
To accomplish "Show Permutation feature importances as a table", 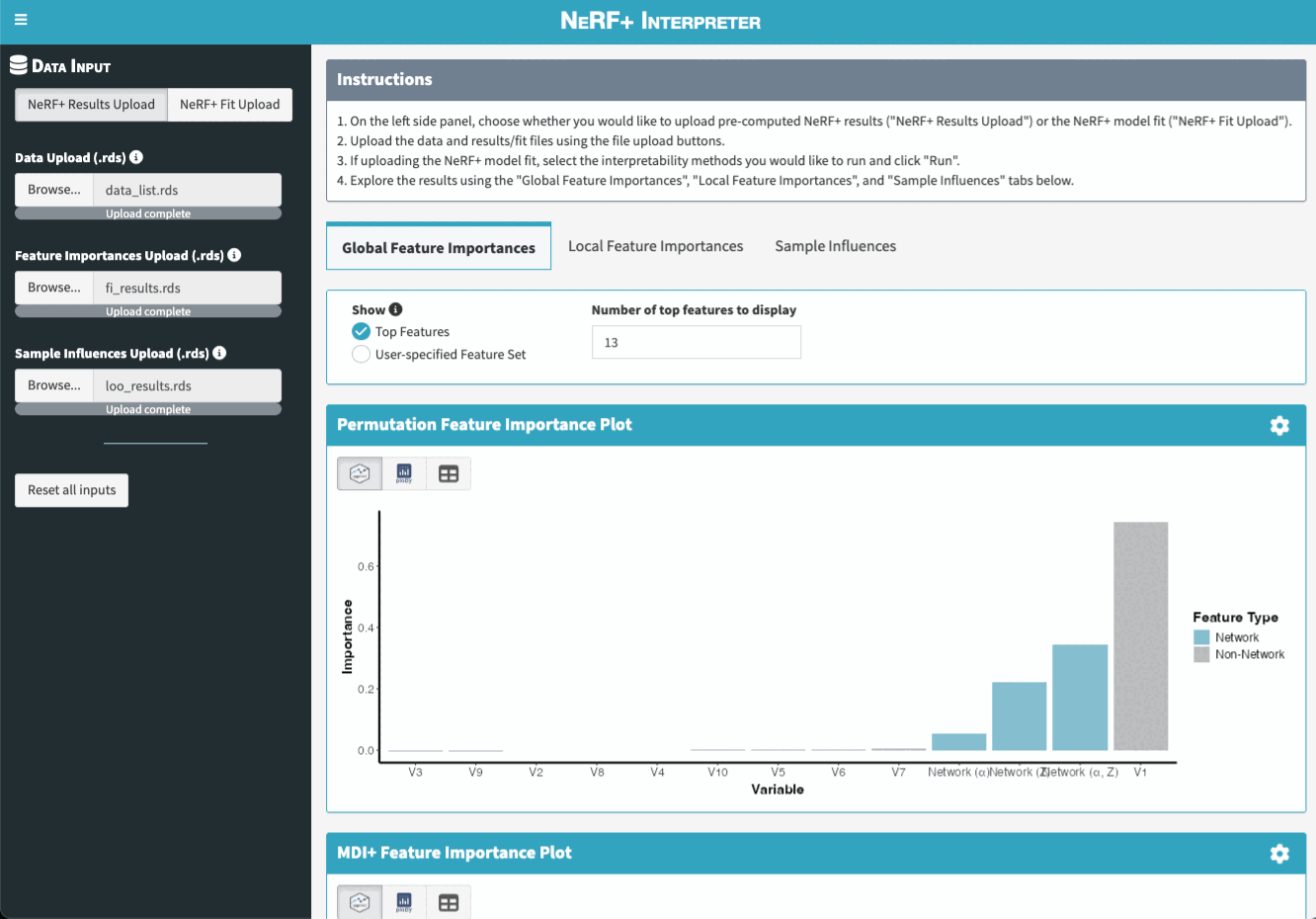I will pos(449,473).
